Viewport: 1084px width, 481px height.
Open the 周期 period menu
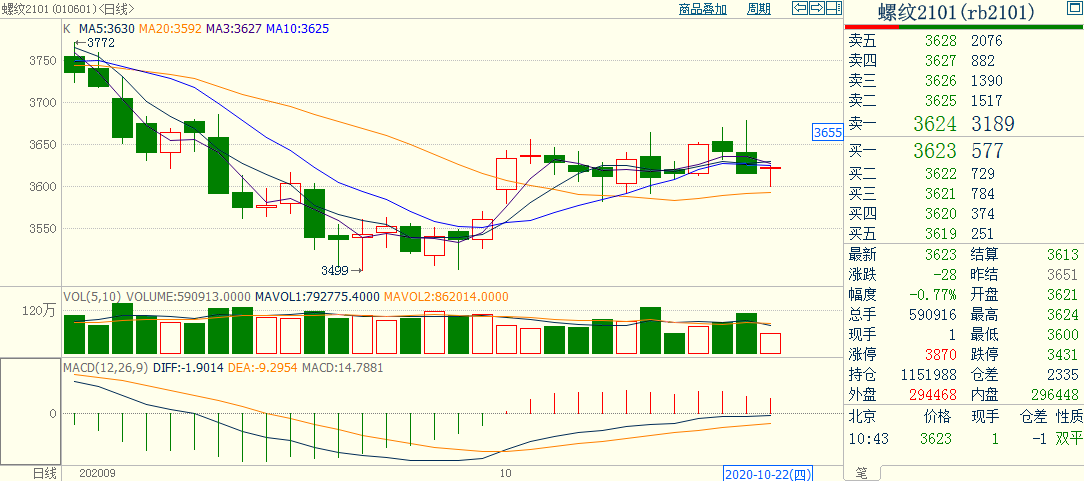coord(759,10)
